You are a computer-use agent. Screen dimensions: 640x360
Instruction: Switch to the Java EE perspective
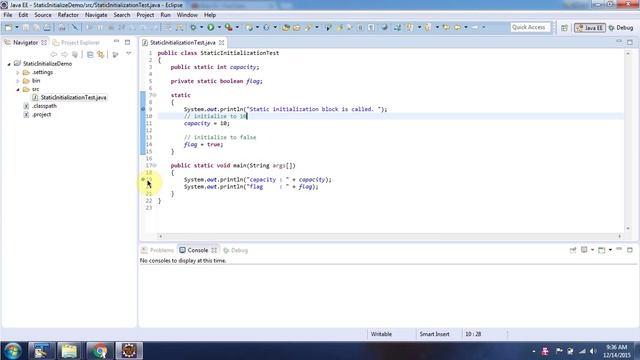pyautogui.click(x=590, y=28)
